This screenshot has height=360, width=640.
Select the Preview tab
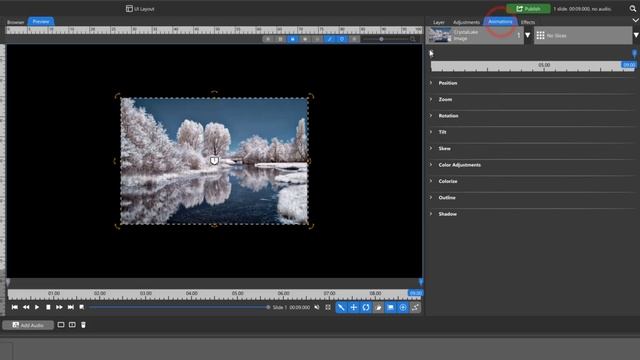point(41,21)
